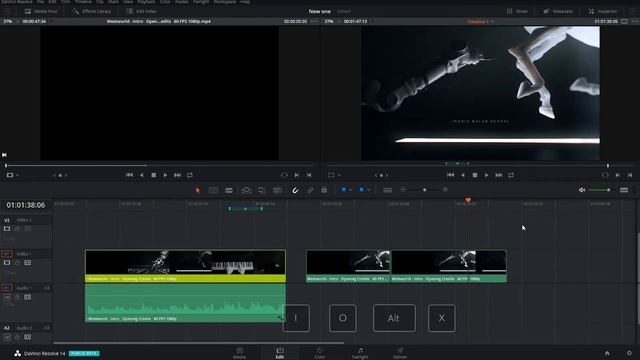Open project manager via home icon

(x=607, y=353)
